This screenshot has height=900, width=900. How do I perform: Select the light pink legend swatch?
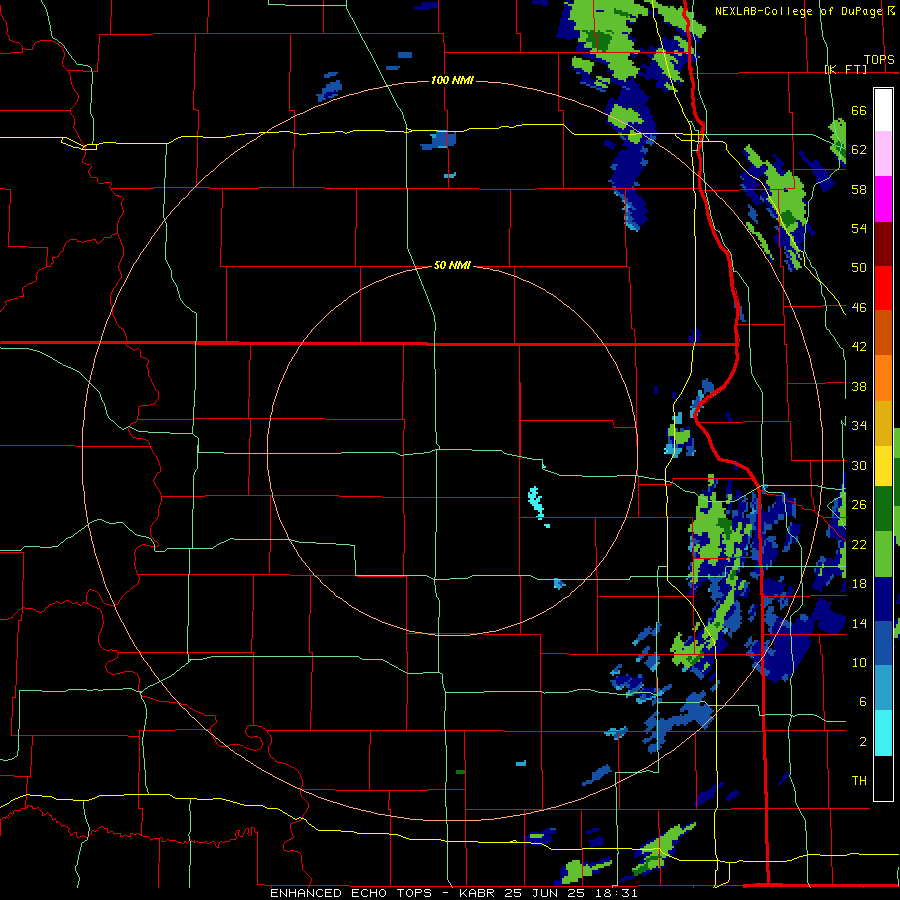[883, 153]
